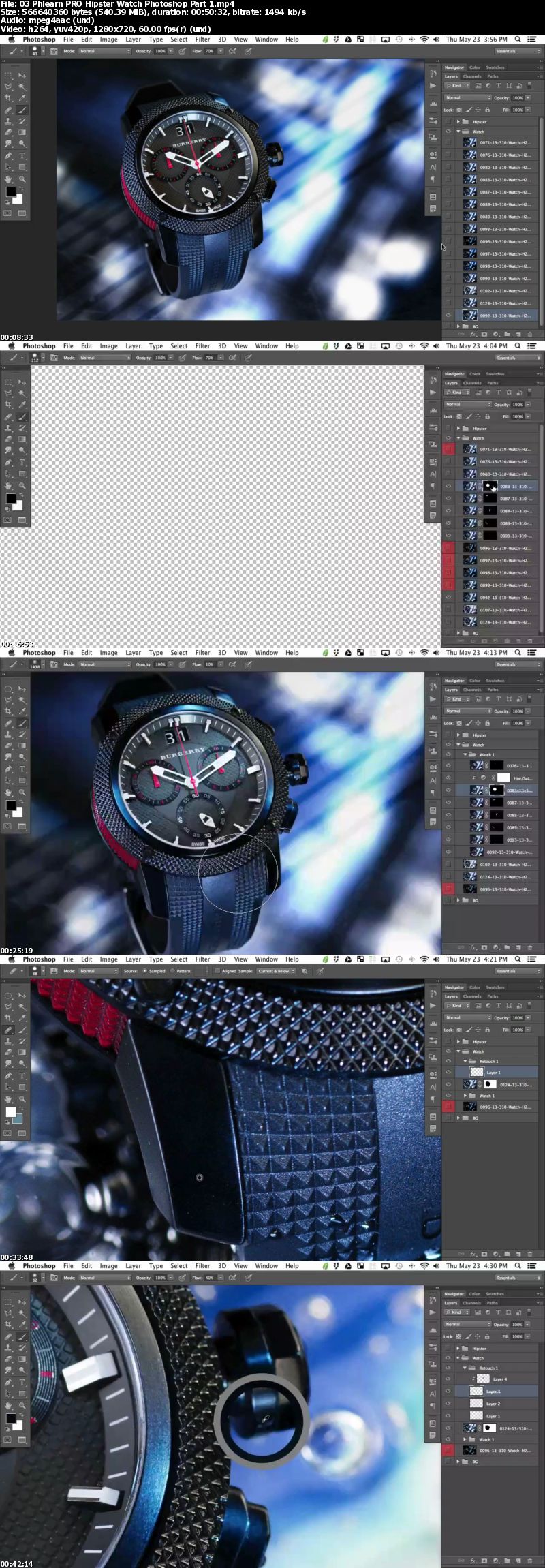Open brush Mode dropdown in 00:08:33 options bar
Image resolution: width=545 pixels, height=1568 pixels.
pyautogui.click(x=104, y=51)
